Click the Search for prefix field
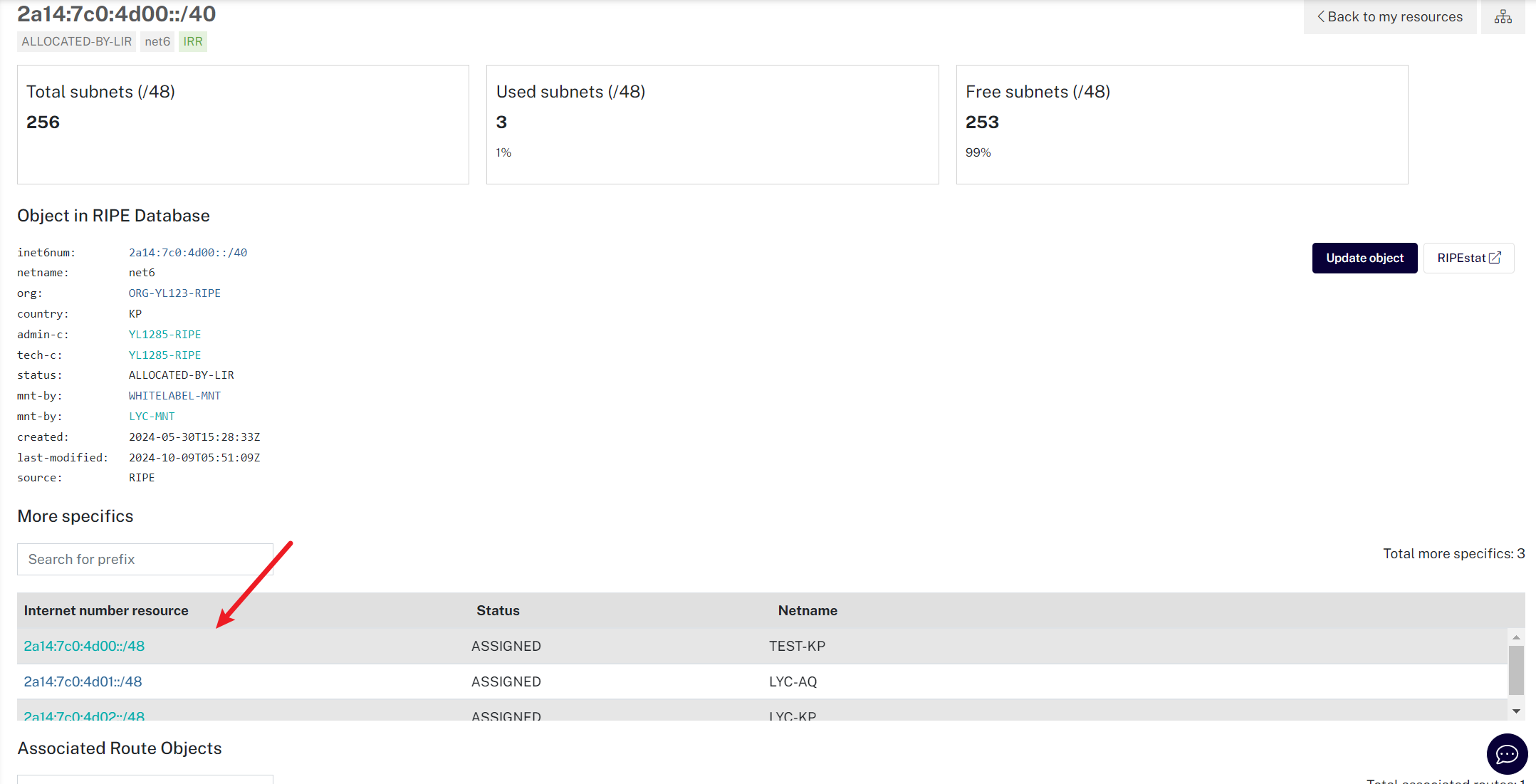1536x784 pixels. (x=145, y=559)
